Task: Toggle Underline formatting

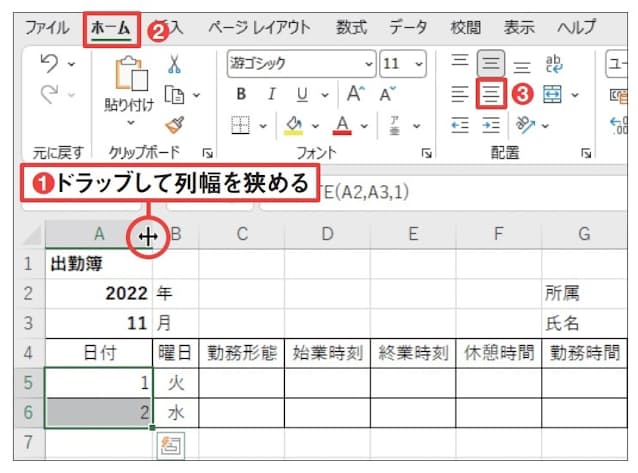Action: point(302,94)
